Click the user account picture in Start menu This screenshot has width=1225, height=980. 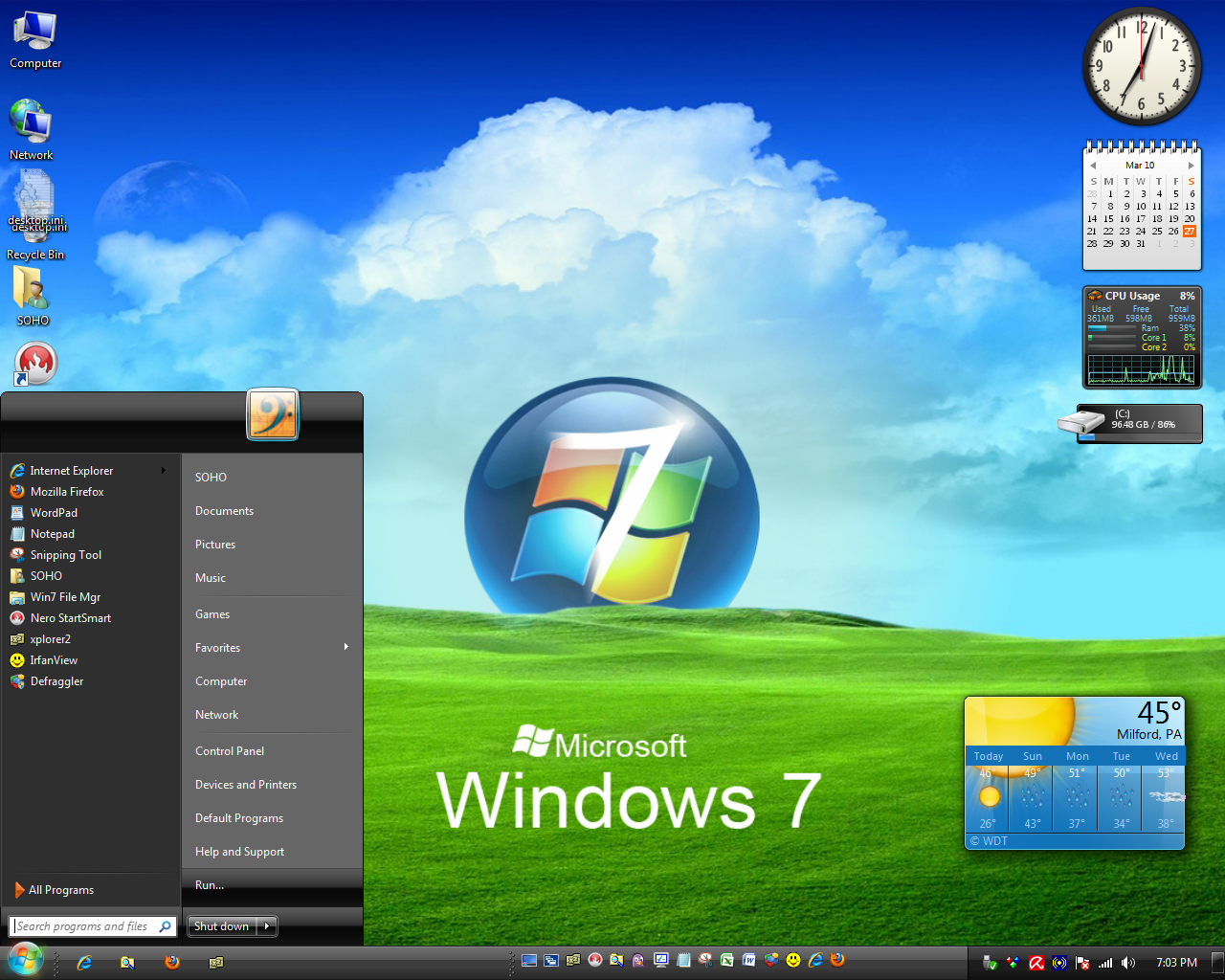pos(273,413)
